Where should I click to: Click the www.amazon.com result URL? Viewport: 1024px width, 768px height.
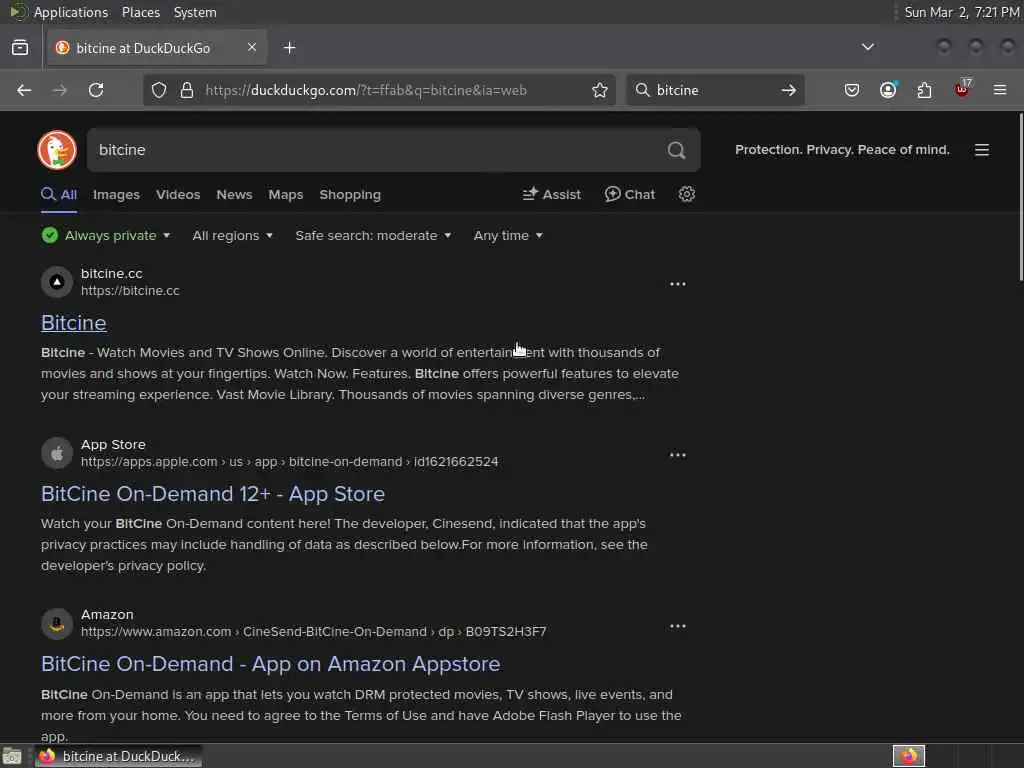313,632
